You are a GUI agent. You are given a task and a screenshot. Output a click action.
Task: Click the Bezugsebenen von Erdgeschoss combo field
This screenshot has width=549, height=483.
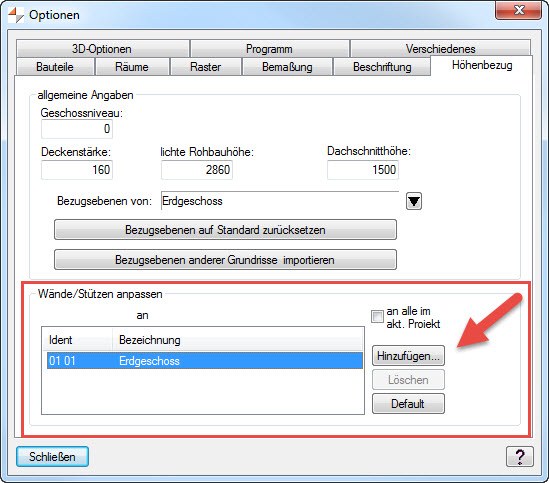coord(280,201)
